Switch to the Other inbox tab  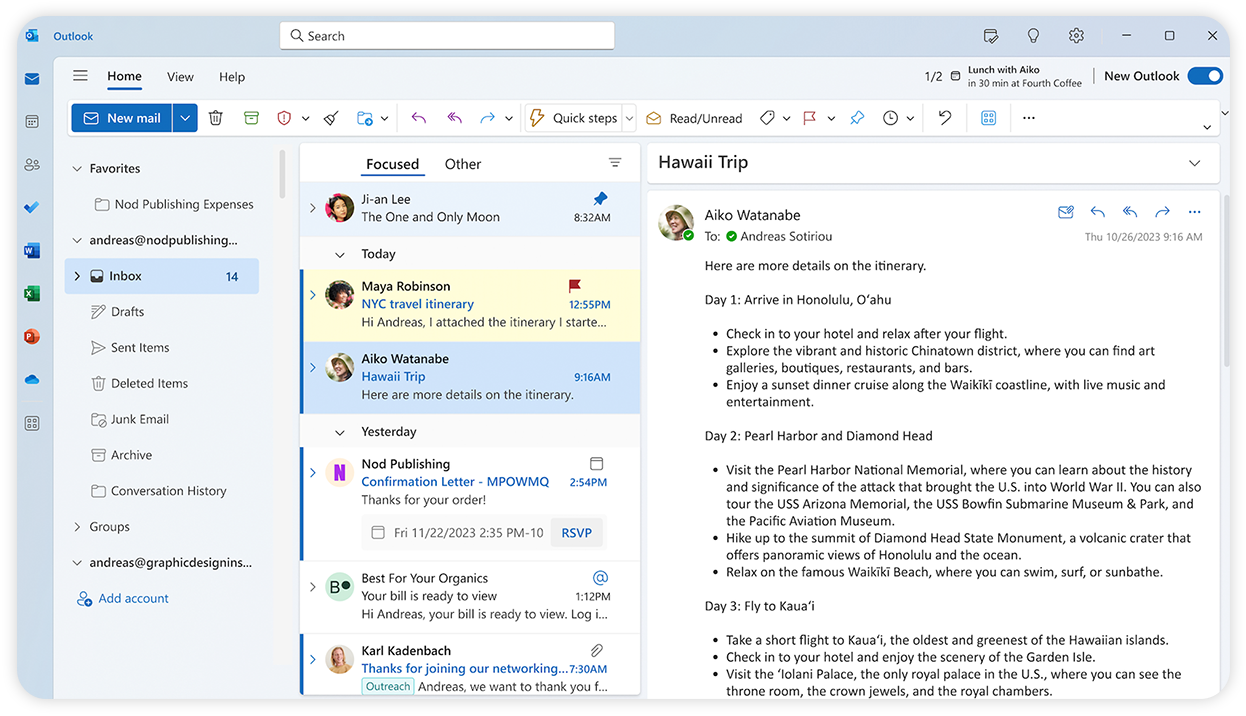463,164
